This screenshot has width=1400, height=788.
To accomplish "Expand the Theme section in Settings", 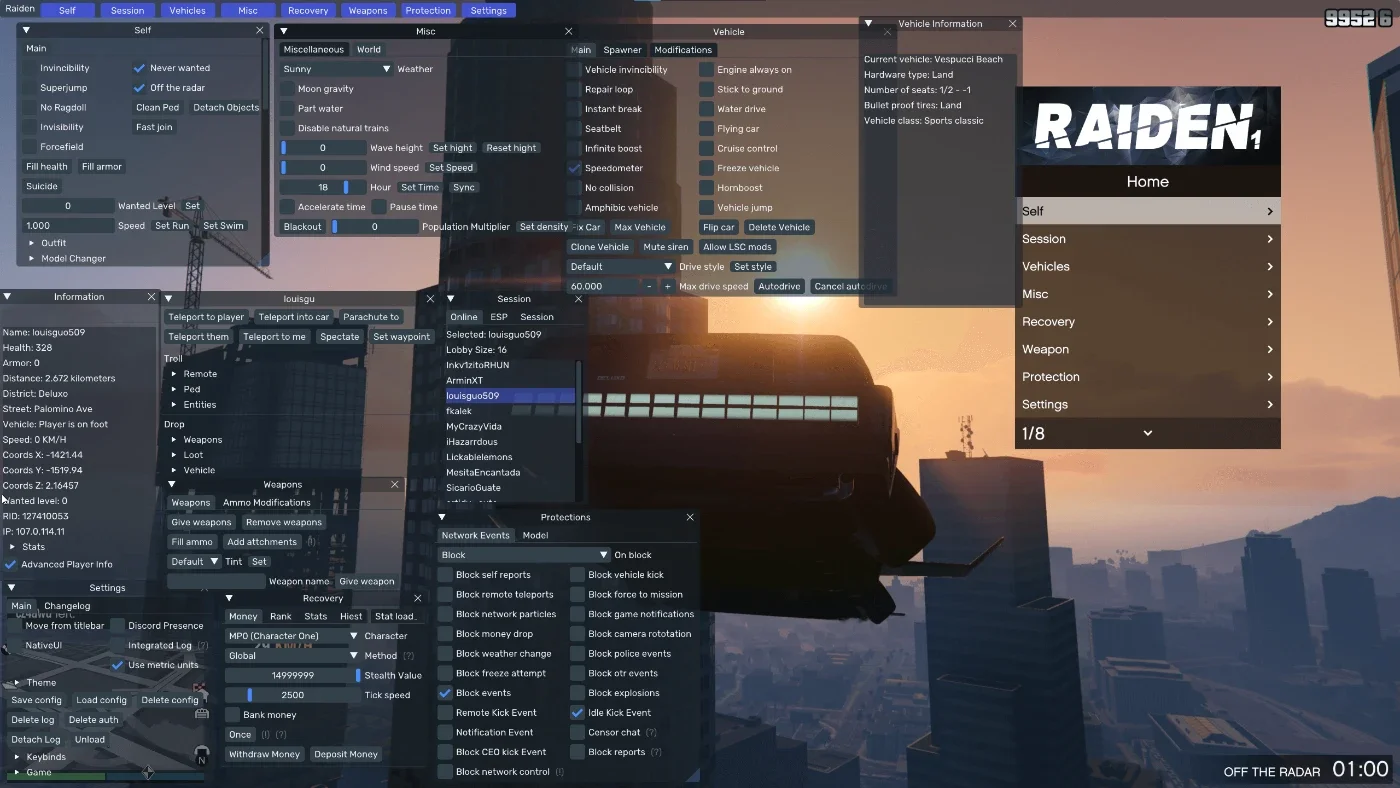I will point(17,683).
